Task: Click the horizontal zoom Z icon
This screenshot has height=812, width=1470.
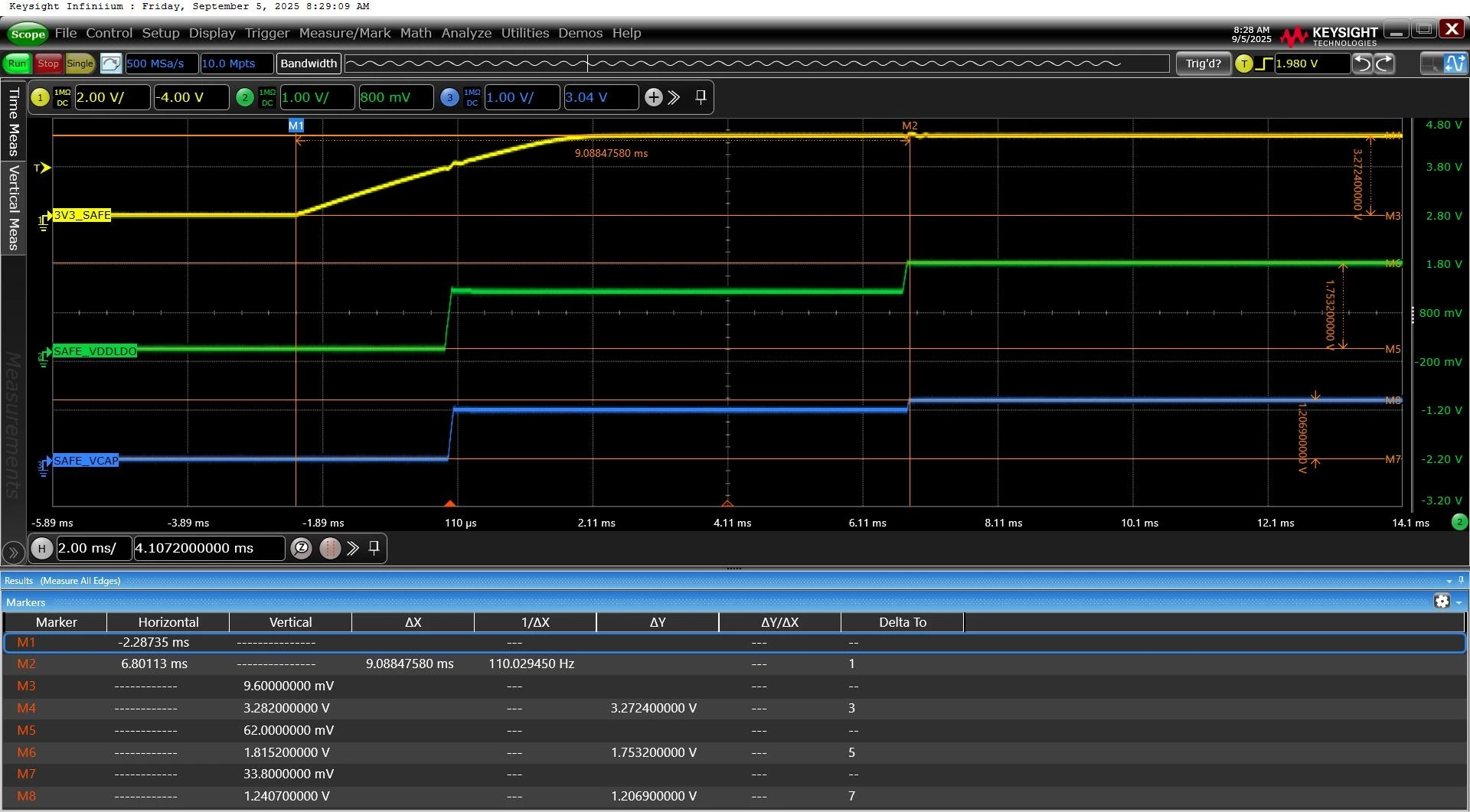Action: click(302, 548)
